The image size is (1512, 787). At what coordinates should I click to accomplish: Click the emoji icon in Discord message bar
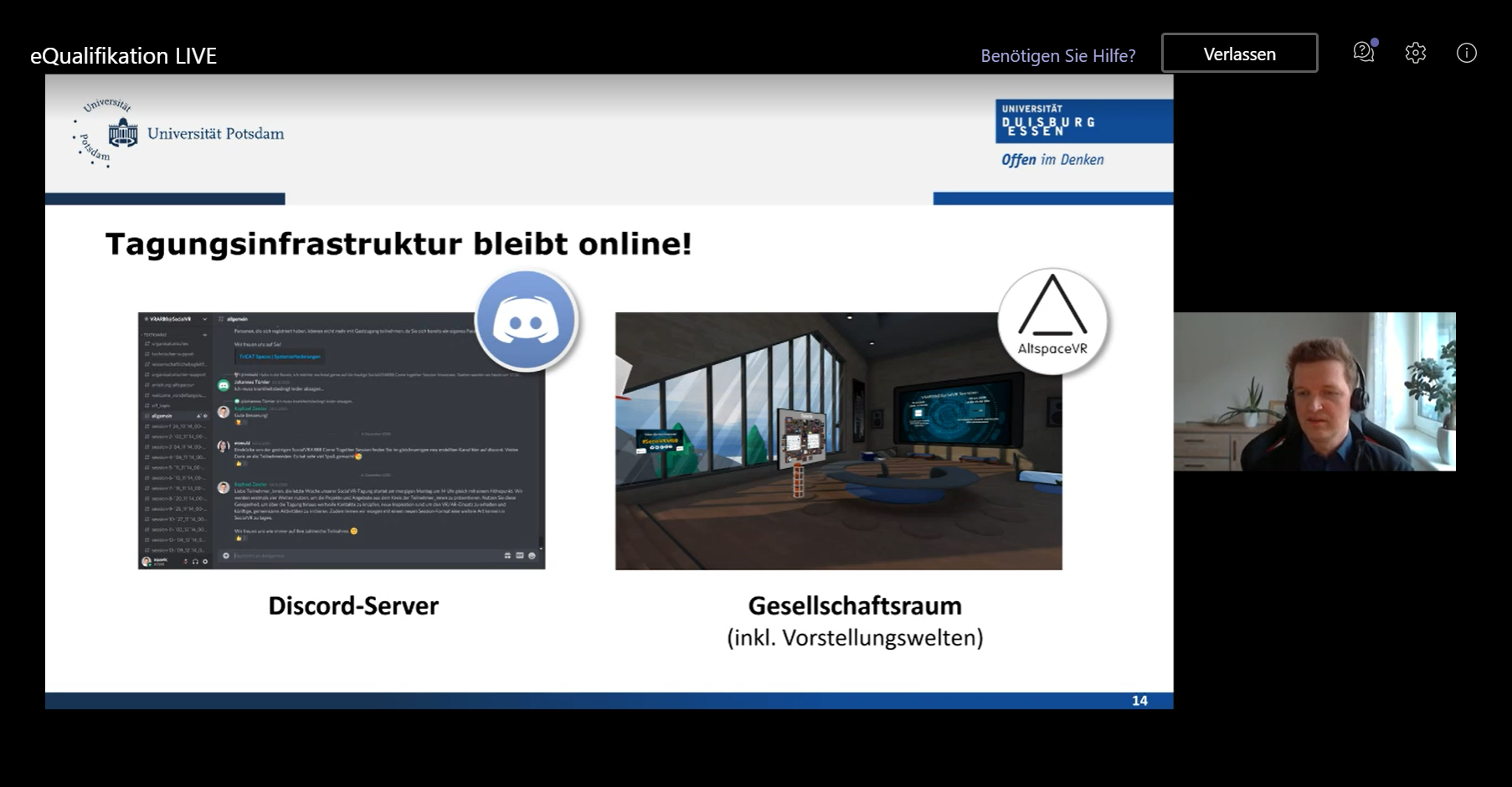(532, 556)
